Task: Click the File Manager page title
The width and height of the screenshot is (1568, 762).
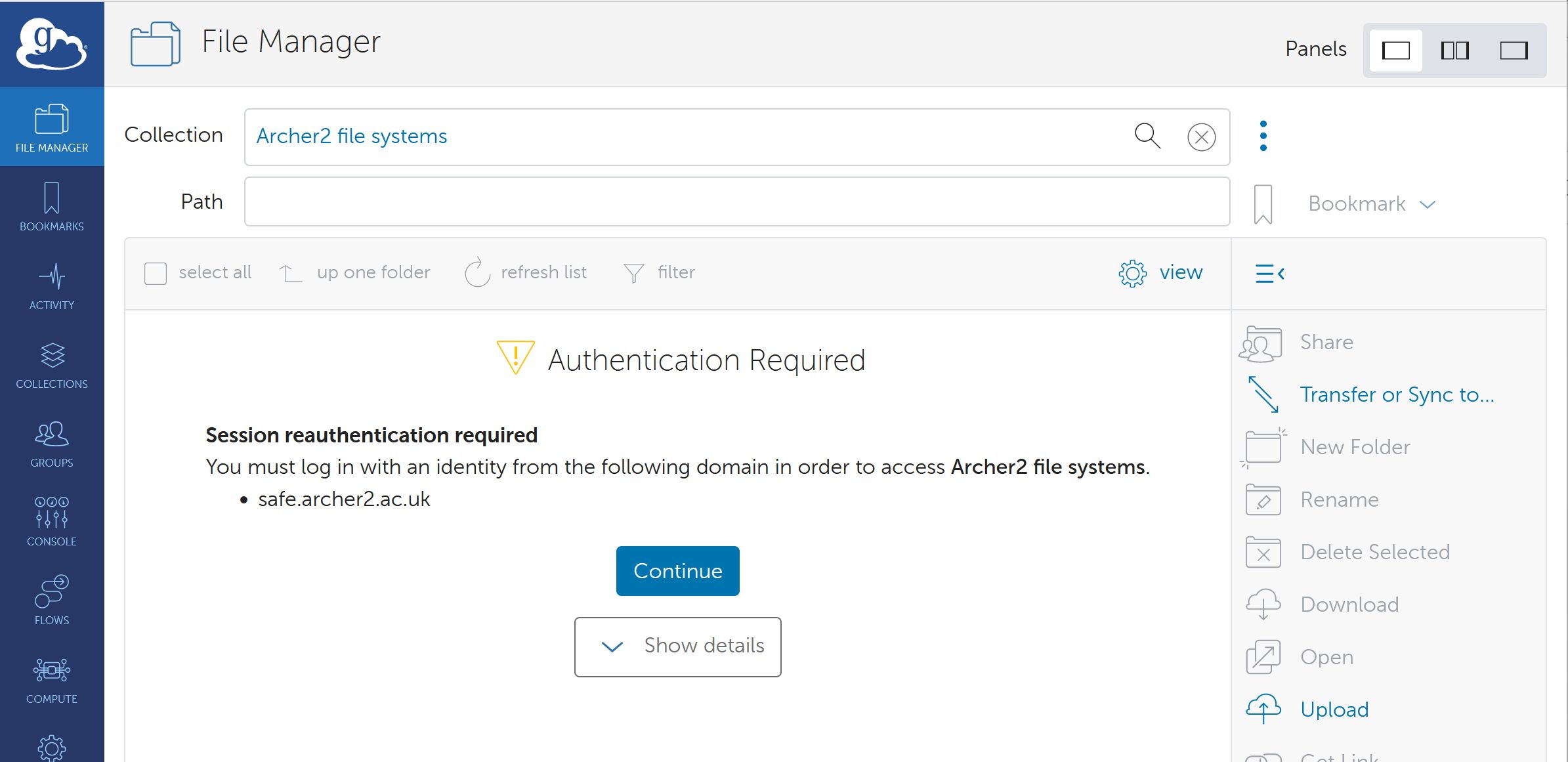Action: pos(291,42)
